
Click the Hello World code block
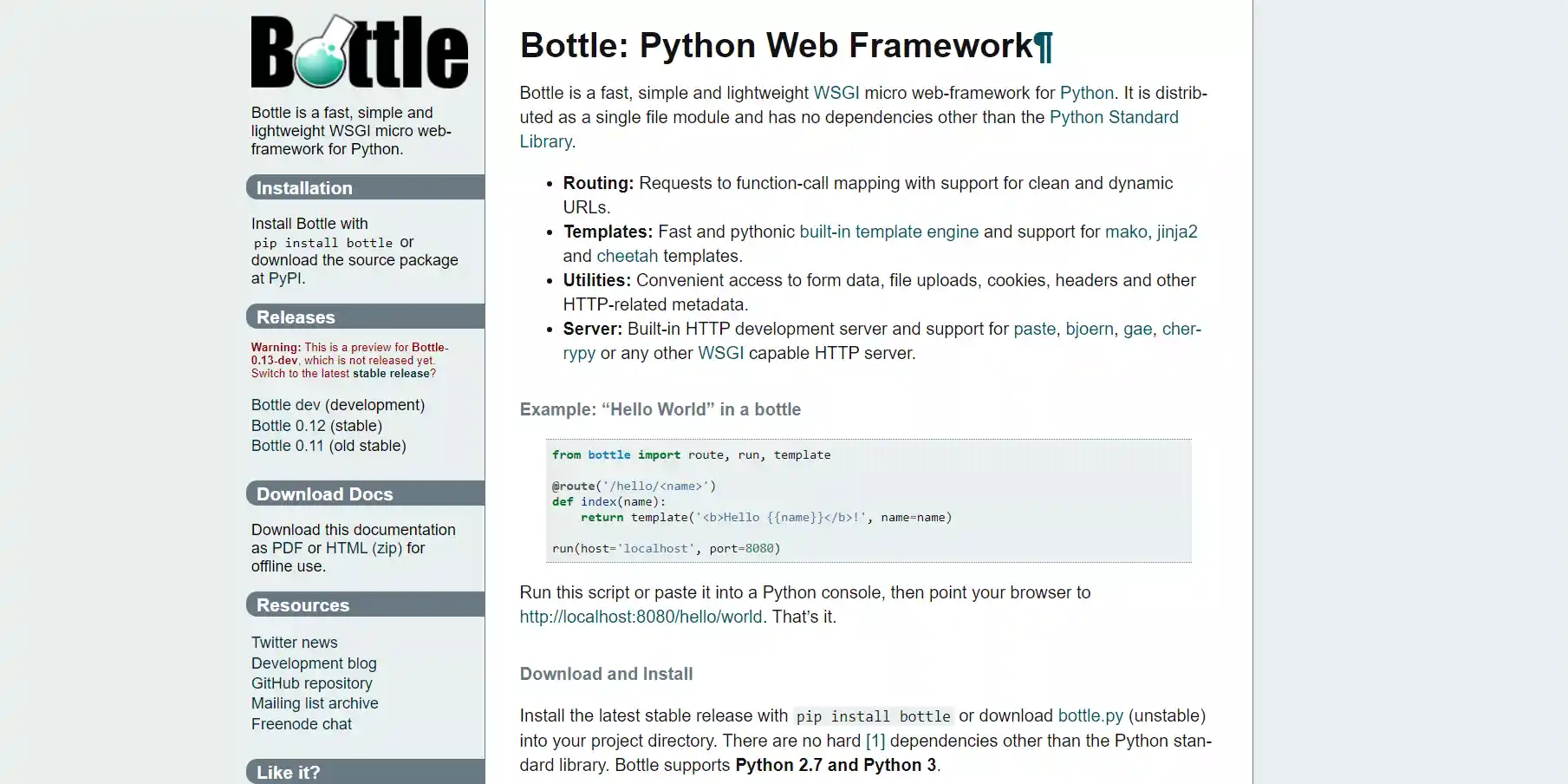(x=869, y=501)
